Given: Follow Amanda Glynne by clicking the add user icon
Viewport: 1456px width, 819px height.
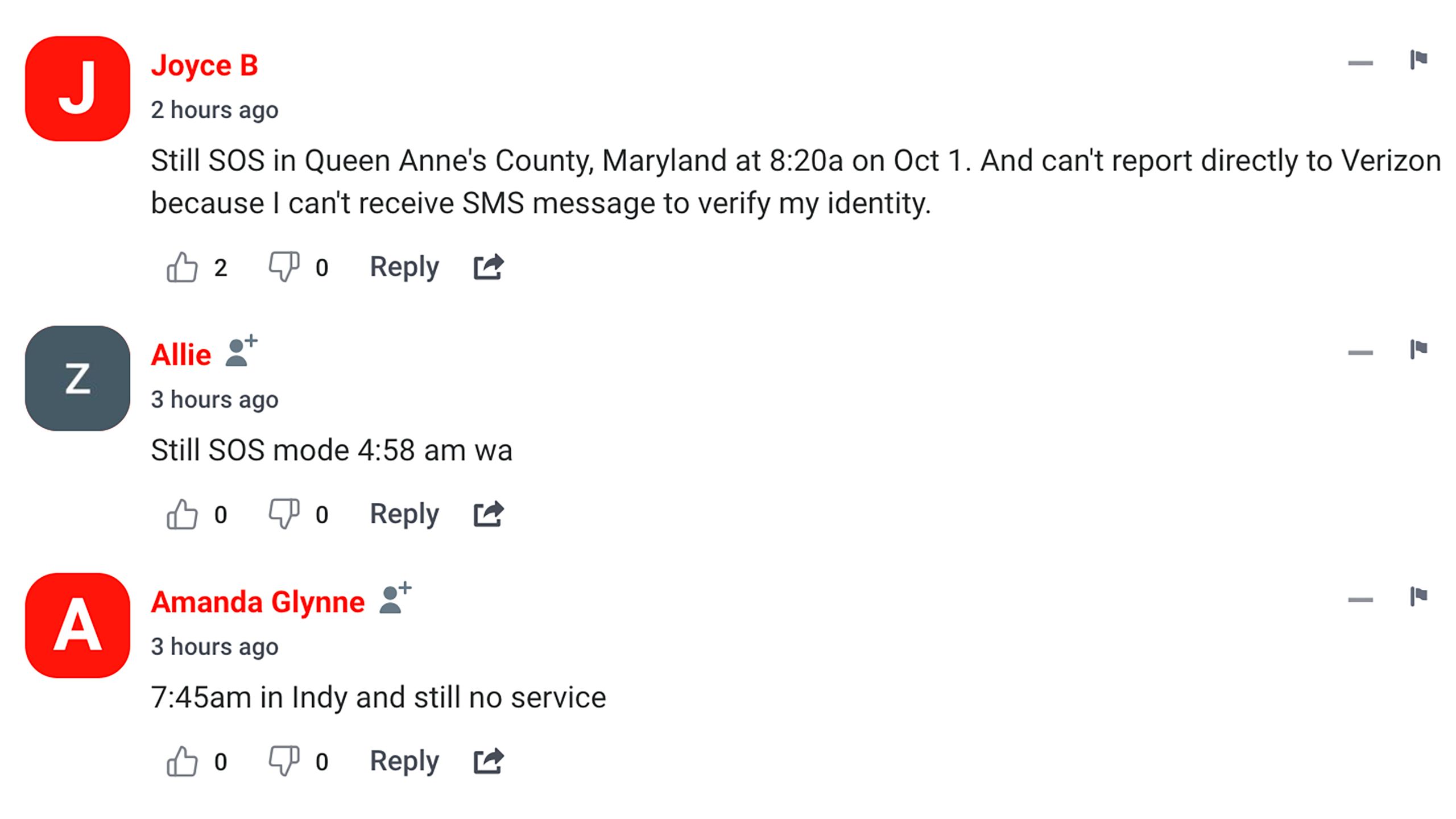Looking at the screenshot, I should point(395,600).
